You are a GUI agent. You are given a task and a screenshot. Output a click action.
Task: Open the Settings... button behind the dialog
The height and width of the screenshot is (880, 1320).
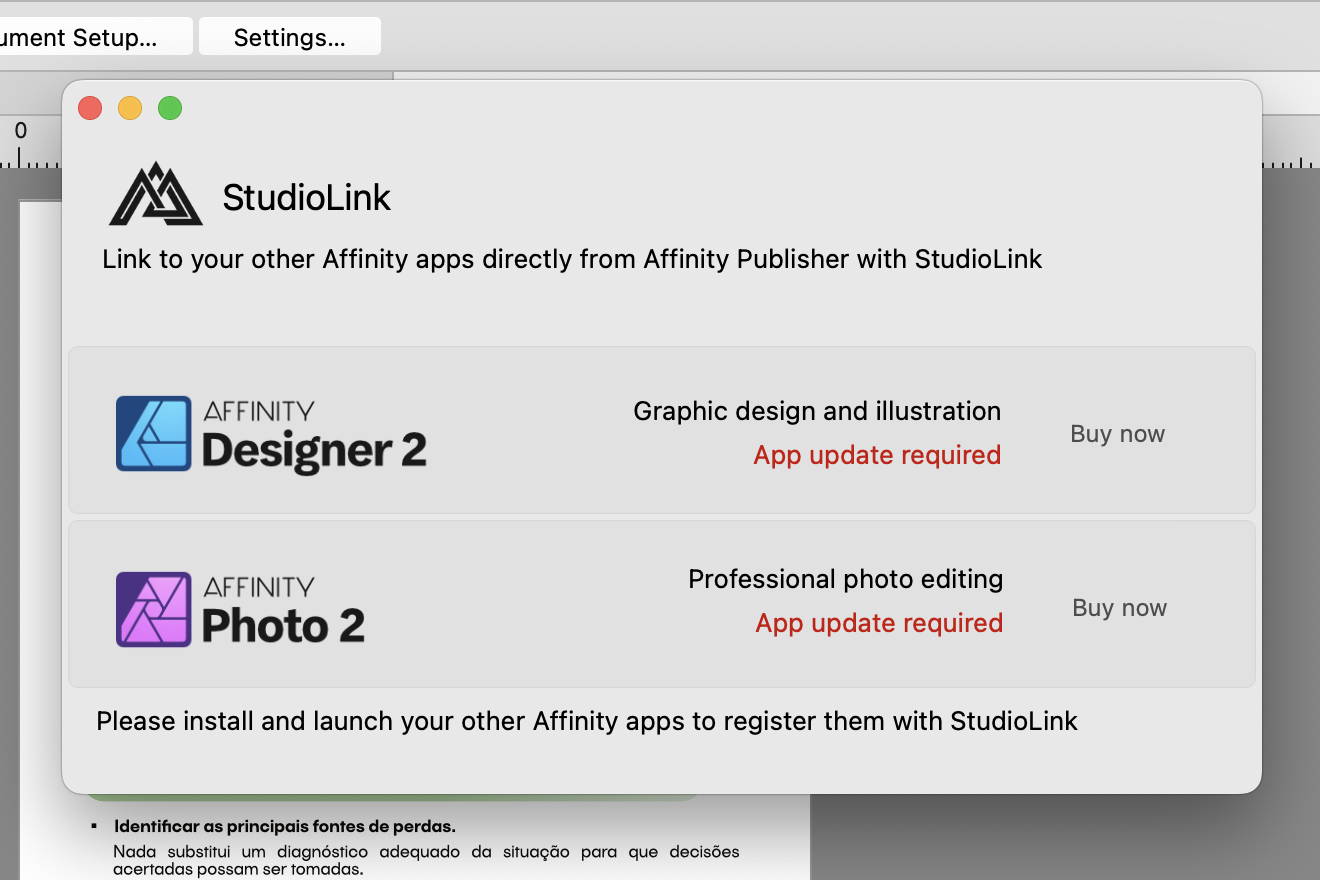click(289, 38)
